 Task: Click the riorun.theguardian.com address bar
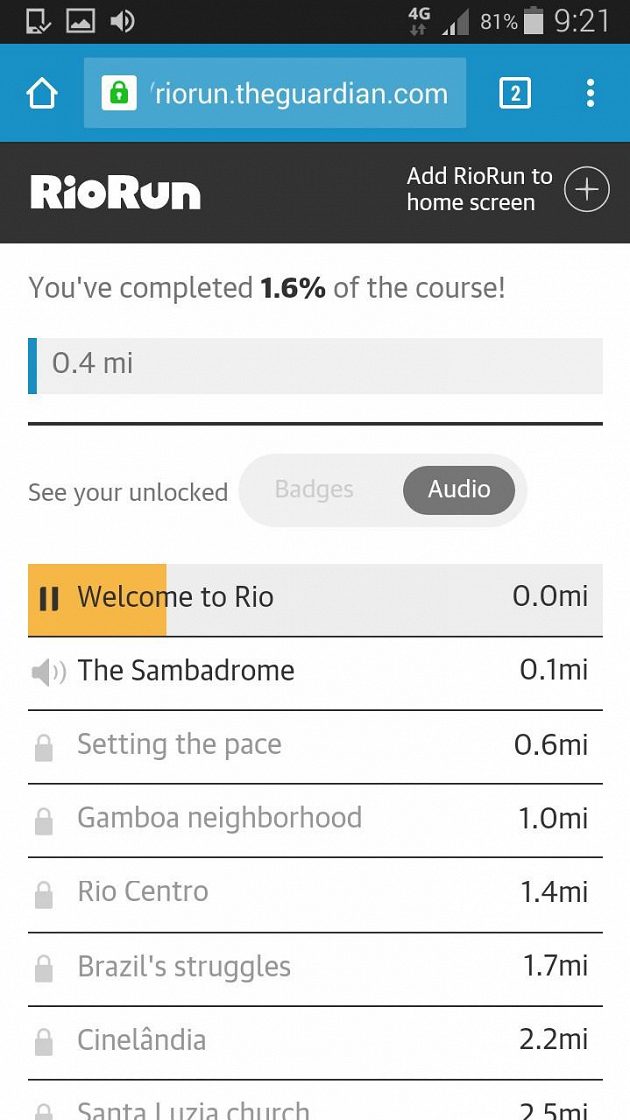pyautogui.click(x=275, y=94)
